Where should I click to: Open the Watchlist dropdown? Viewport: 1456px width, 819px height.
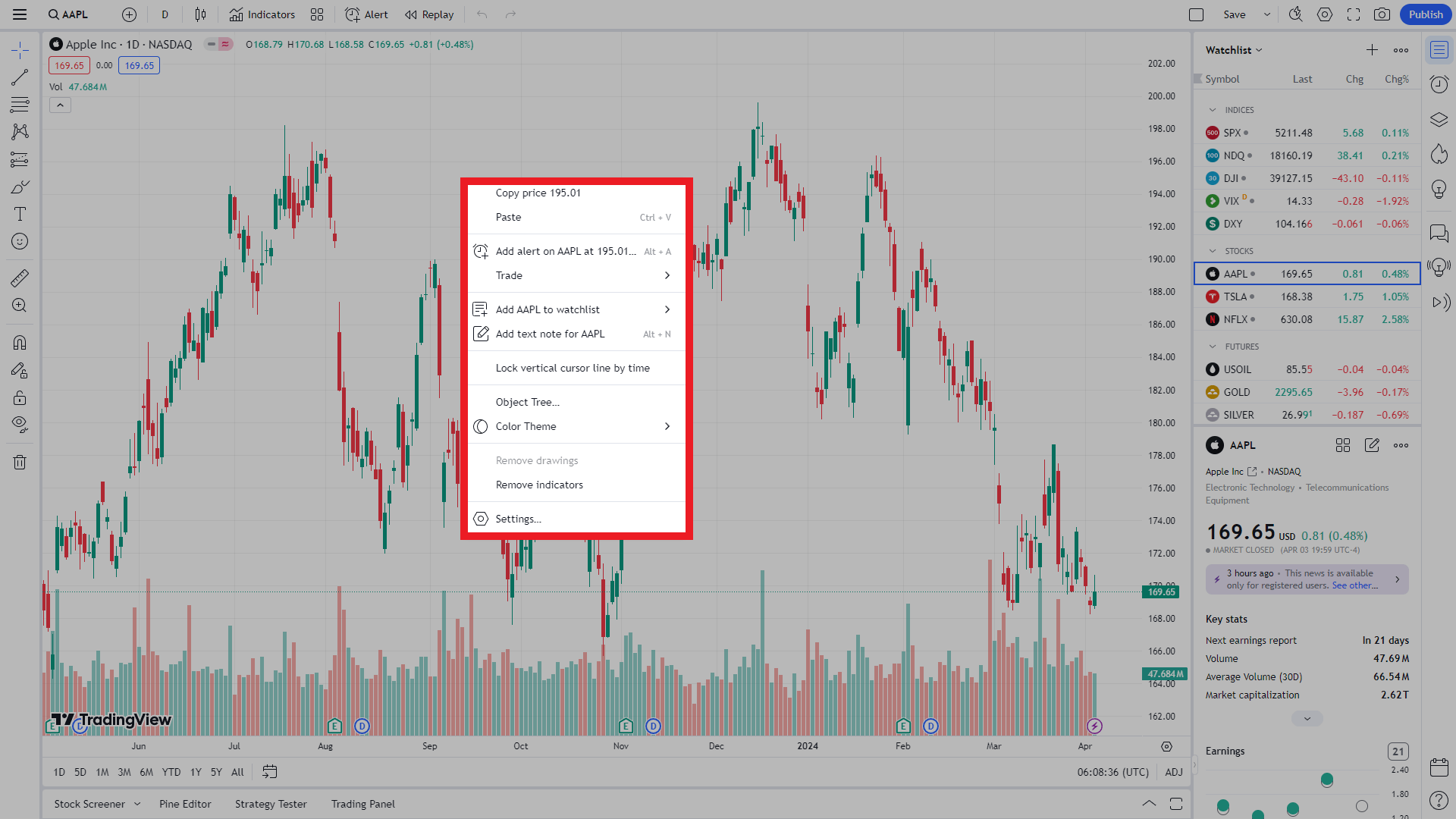(1234, 50)
